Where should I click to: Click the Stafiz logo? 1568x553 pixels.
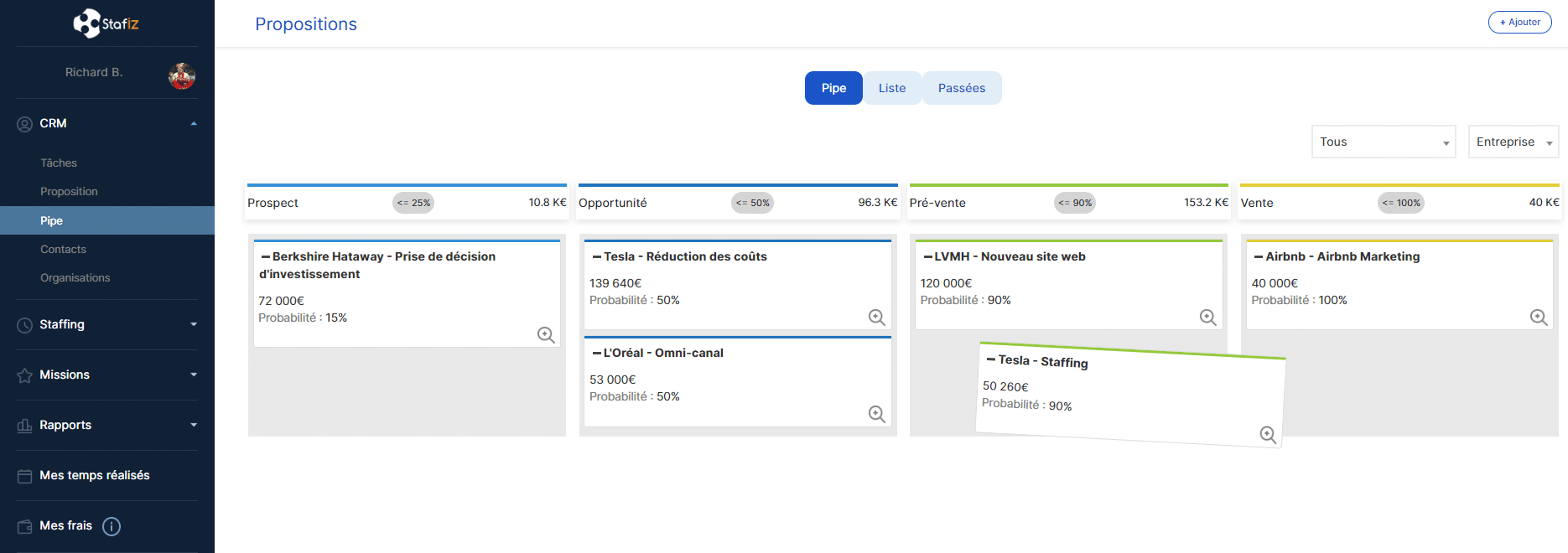tap(106, 23)
